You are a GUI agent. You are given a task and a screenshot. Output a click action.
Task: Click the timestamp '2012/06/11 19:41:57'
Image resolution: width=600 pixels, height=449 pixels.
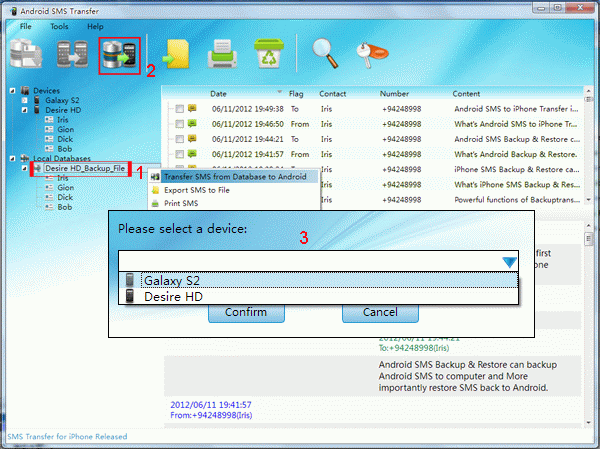(x=211, y=405)
